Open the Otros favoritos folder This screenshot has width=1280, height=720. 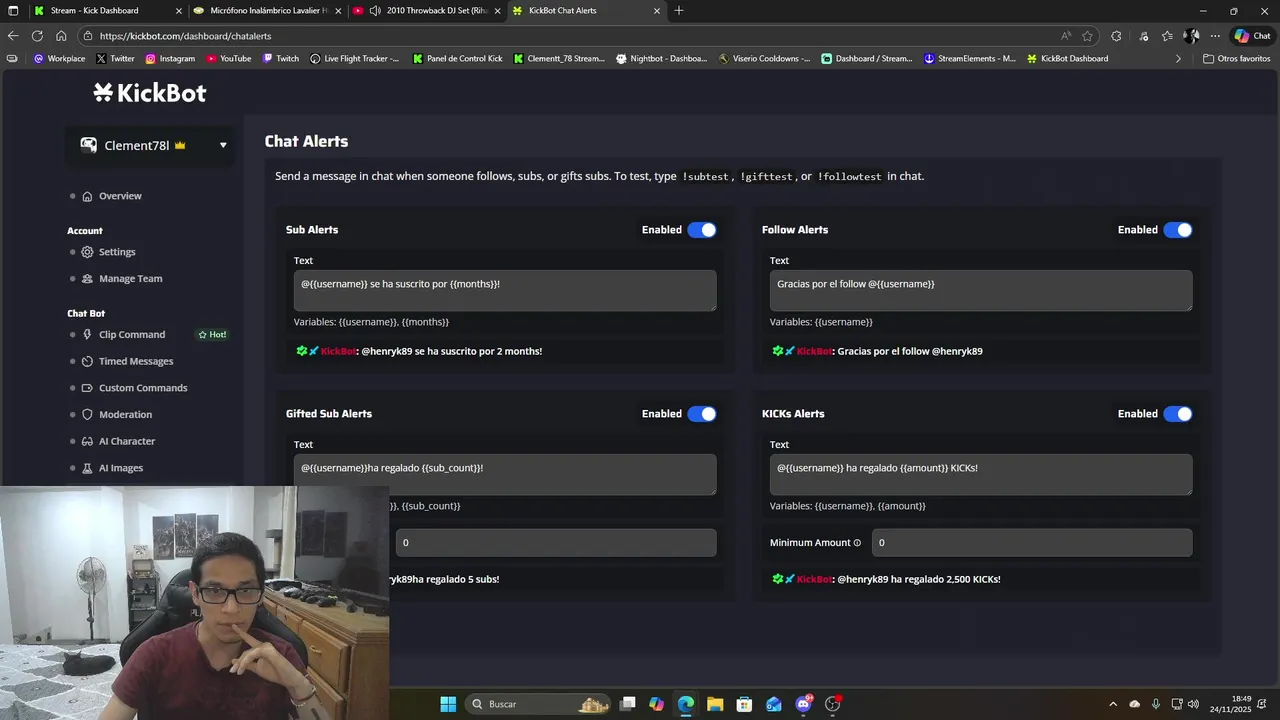[1237, 59]
